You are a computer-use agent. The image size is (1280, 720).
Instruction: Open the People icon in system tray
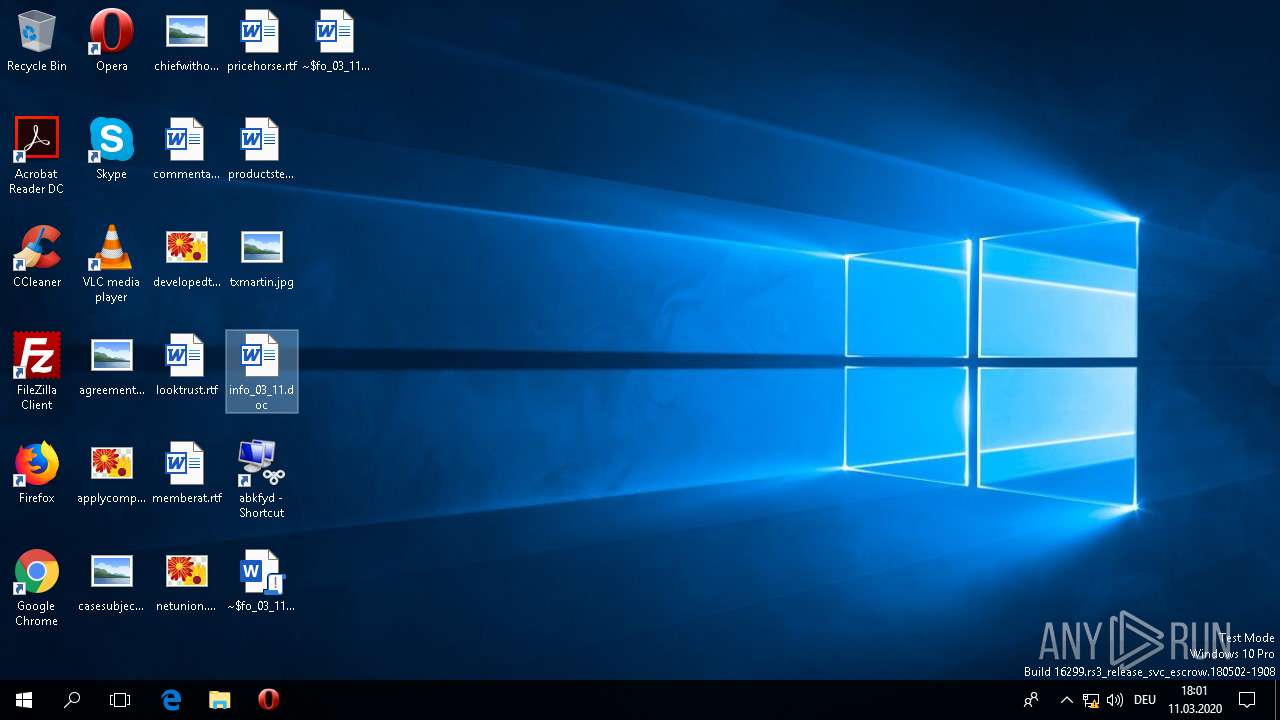pos(1031,700)
